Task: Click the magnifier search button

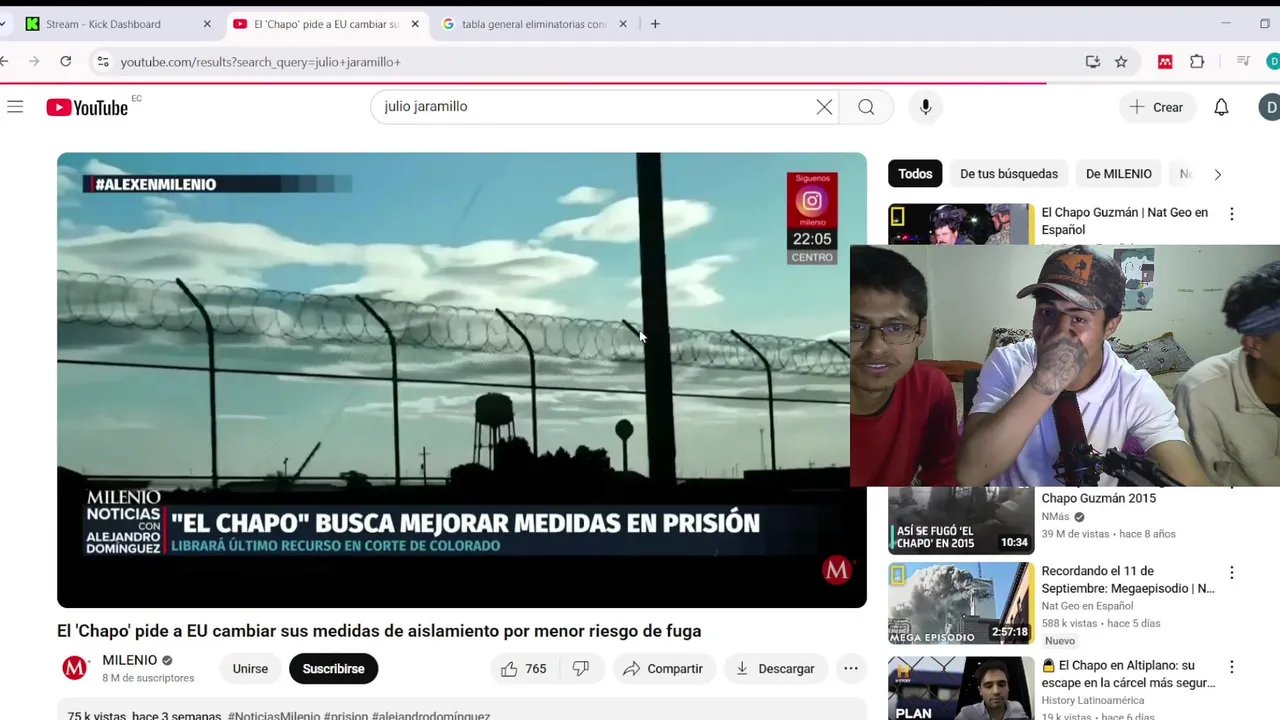Action: tap(866, 107)
